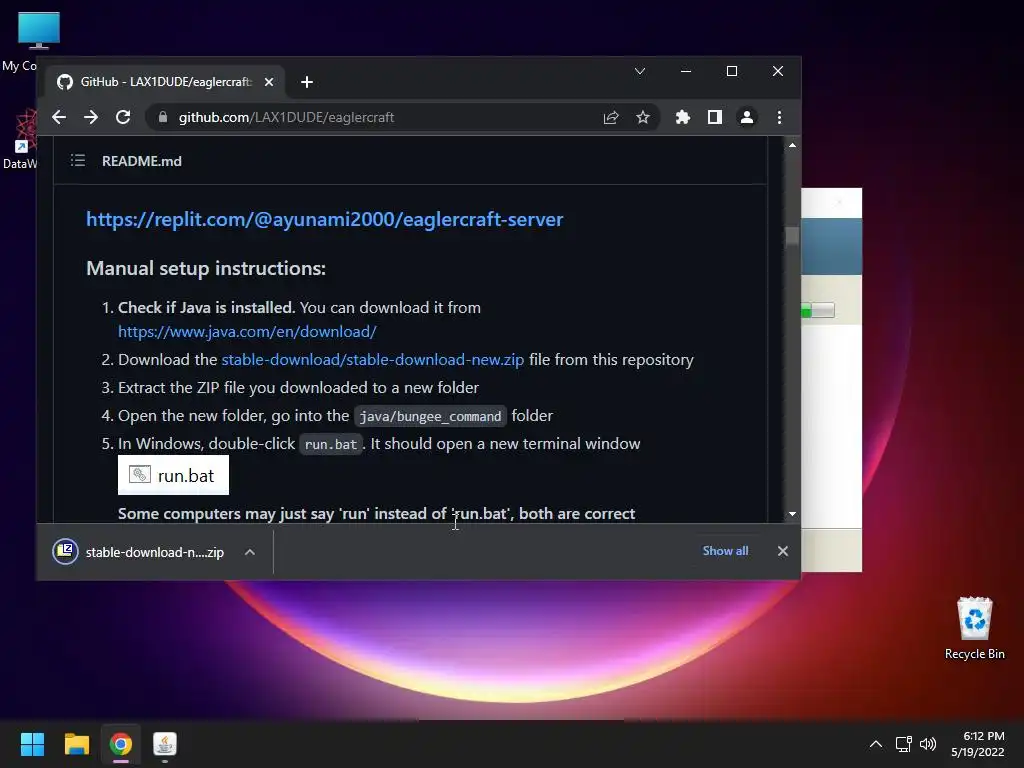Click the README.md file heading
Image resolution: width=1024 pixels, height=768 pixels.
(142, 161)
